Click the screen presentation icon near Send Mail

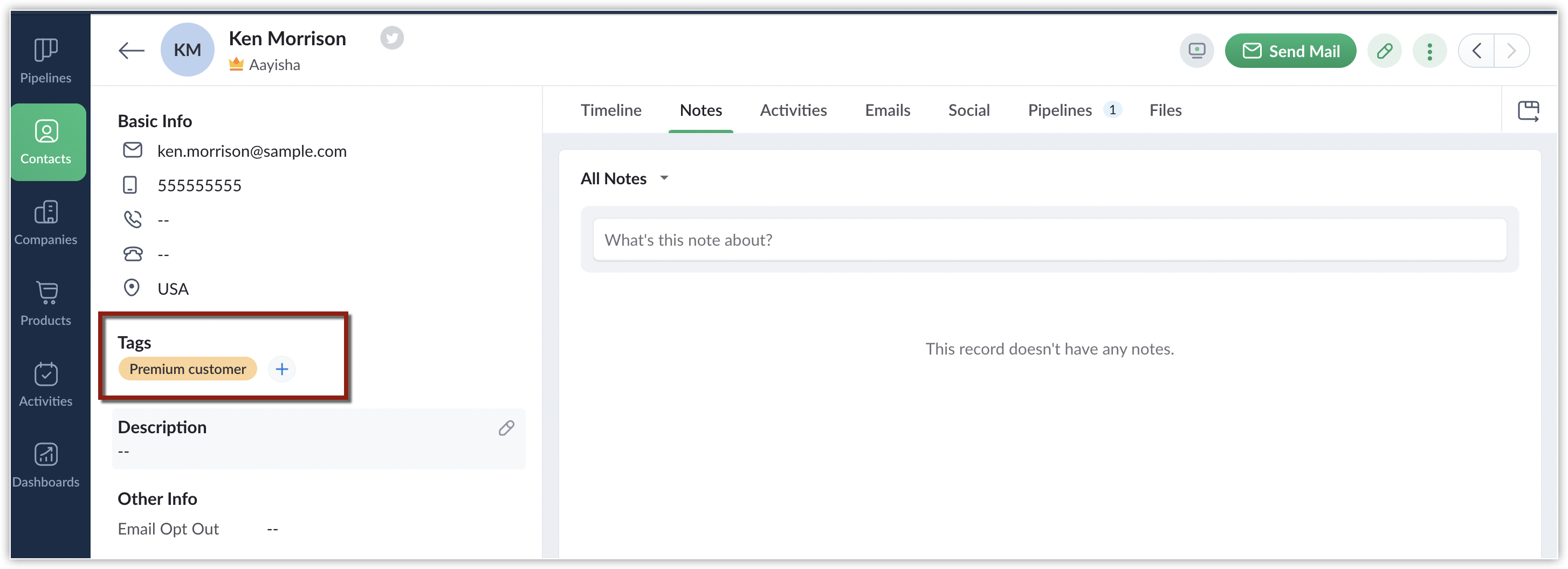point(1196,51)
